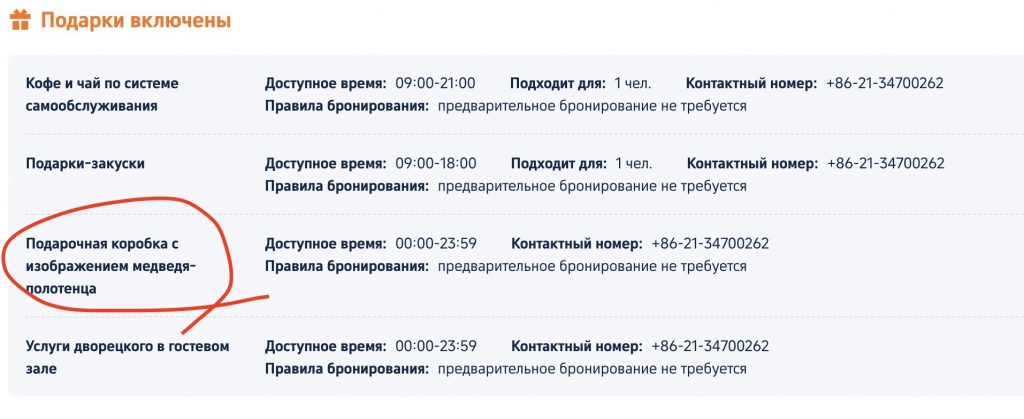Click booking rules text in the butler row

pos(592,369)
